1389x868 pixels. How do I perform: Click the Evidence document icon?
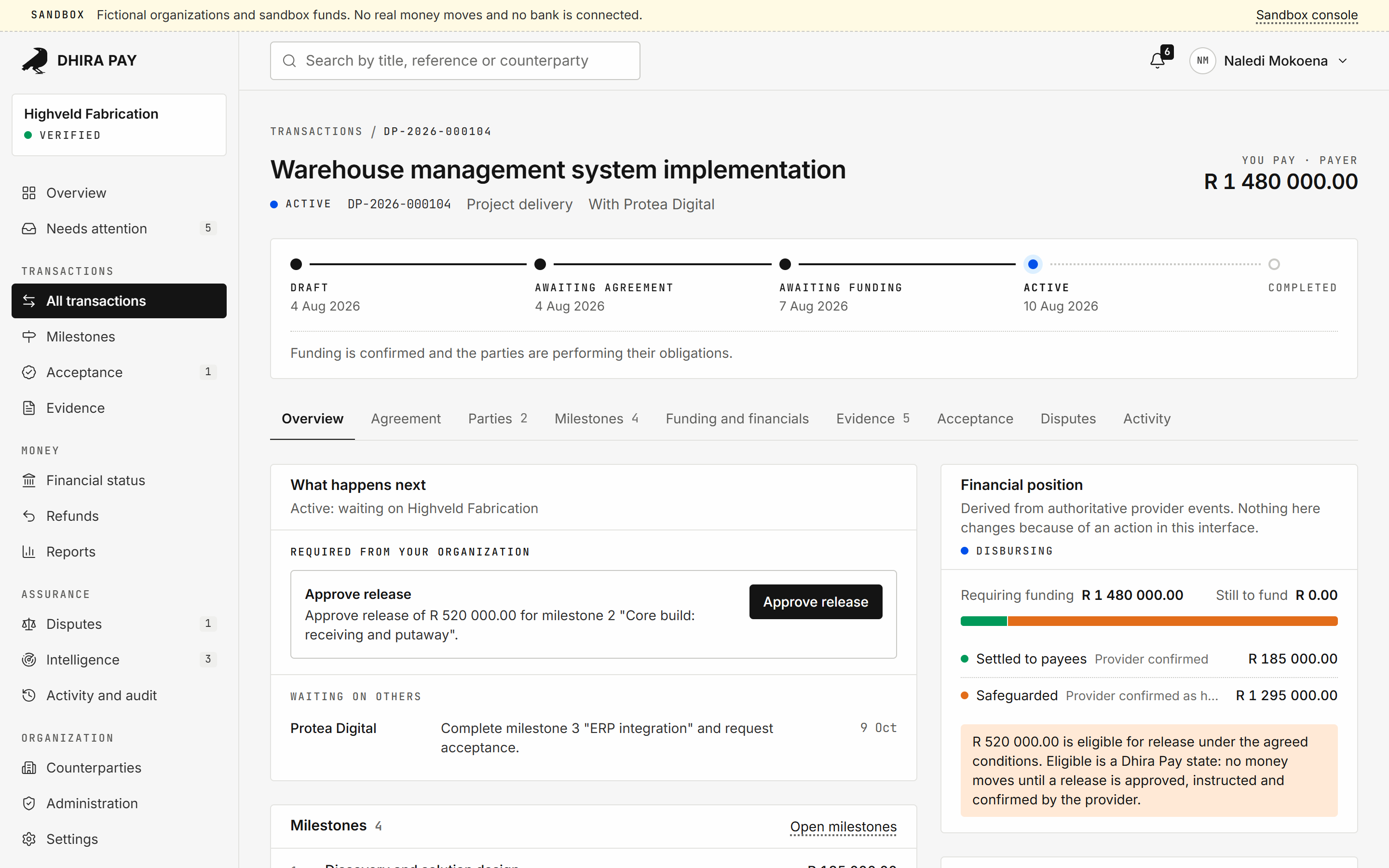pyautogui.click(x=29, y=407)
